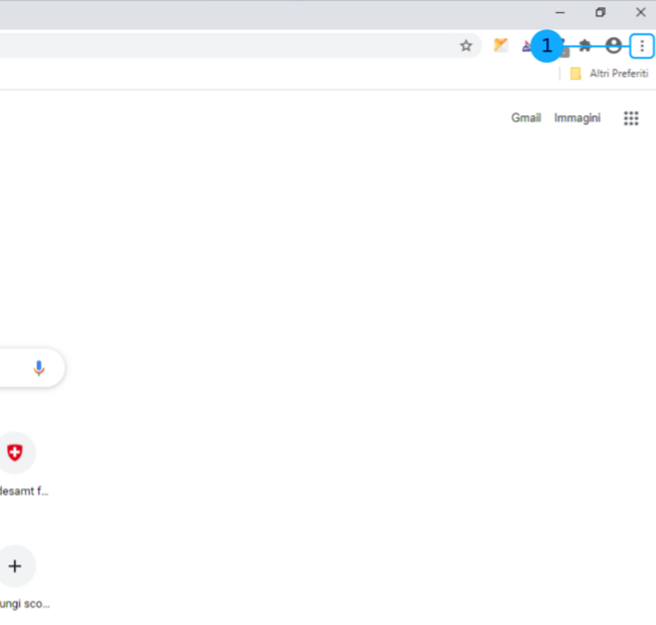
Task: Open the Gmail link
Action: 526,118
